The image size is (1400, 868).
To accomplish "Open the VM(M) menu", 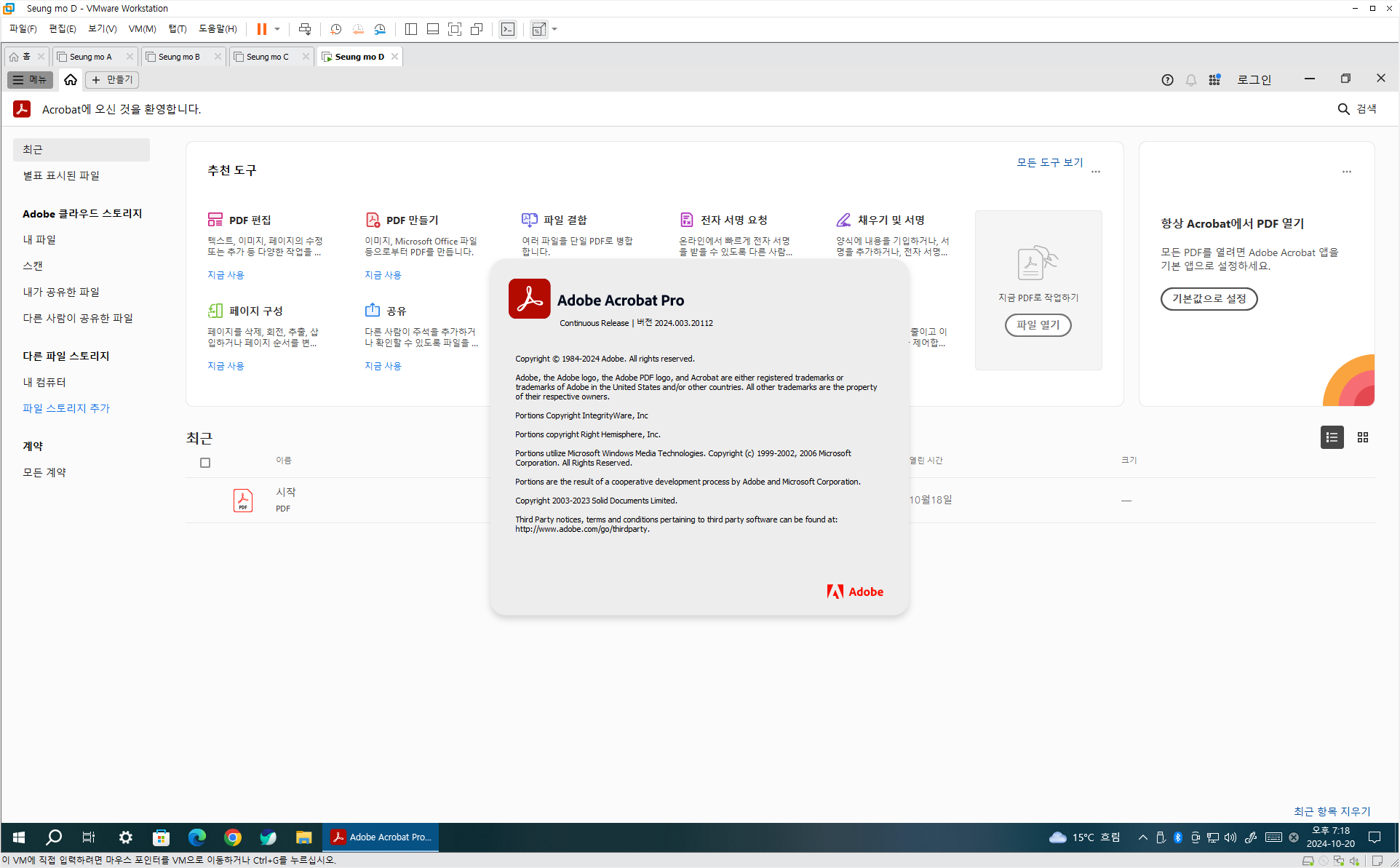I will (142, 29).
